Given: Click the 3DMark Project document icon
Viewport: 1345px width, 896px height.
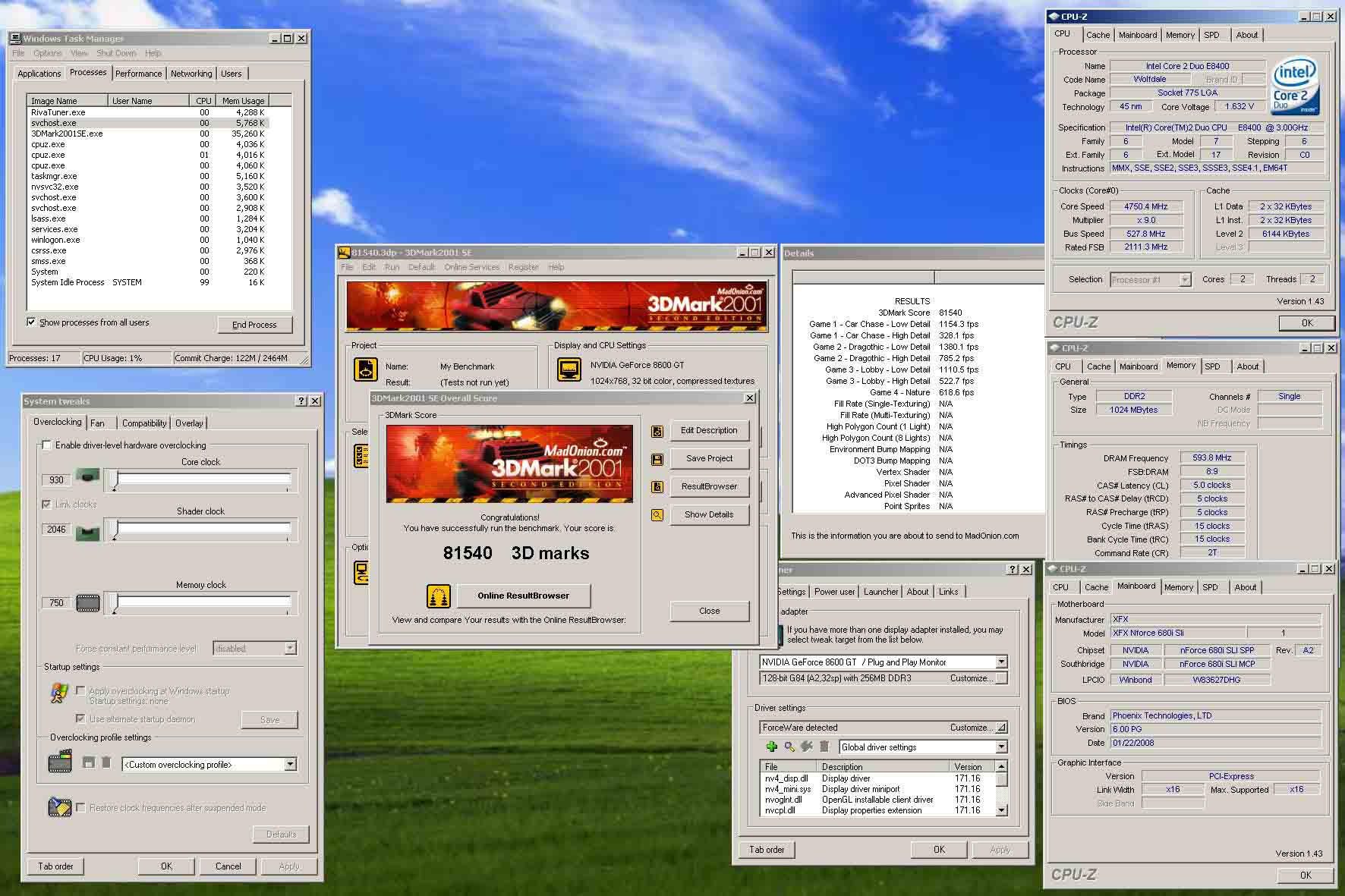Looking at the screenshot, I should tap(366, 369).
